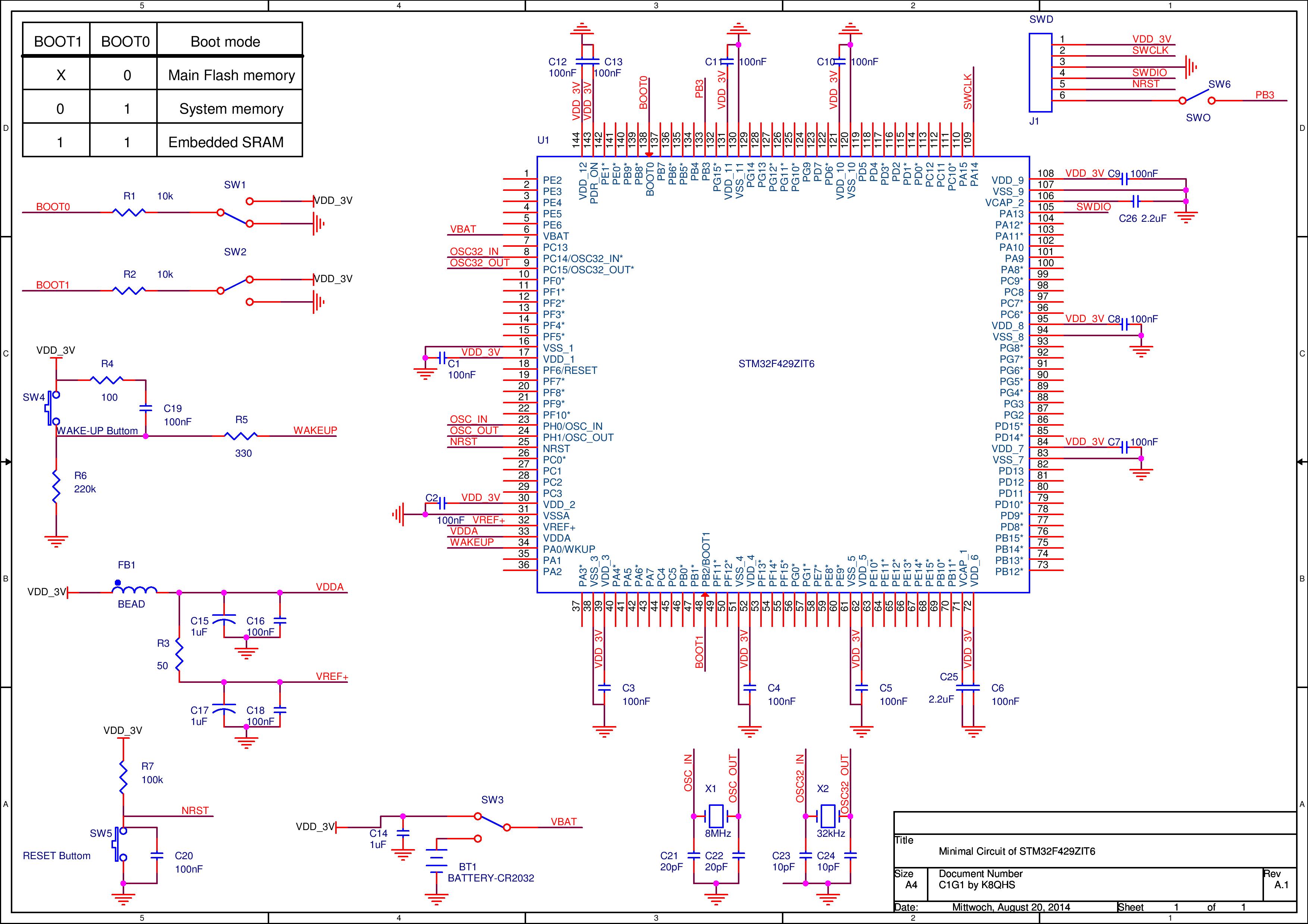The image size is (1308, 924).
Task: Select the C21 20pF capacitor symbol
Action: tap(693, 855)
